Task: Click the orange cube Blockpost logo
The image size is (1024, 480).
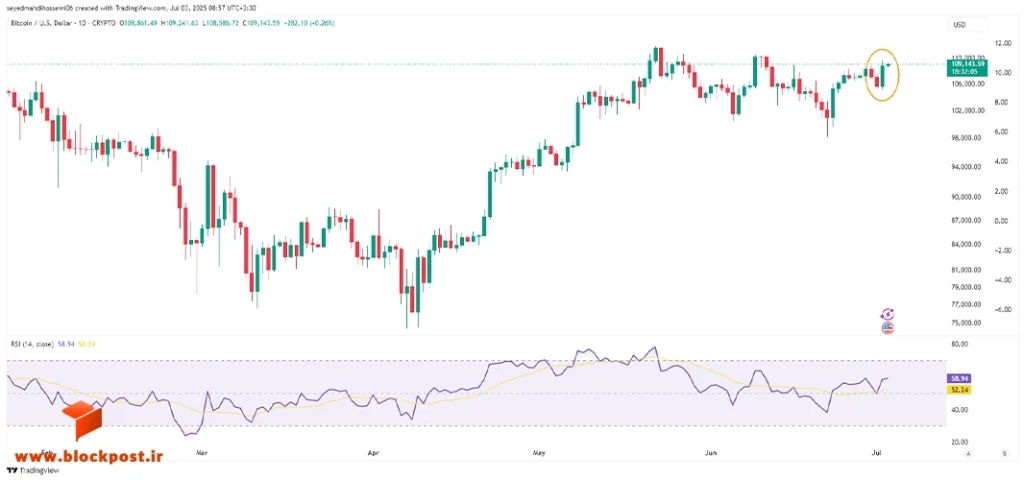Action: tap(82, 419)
